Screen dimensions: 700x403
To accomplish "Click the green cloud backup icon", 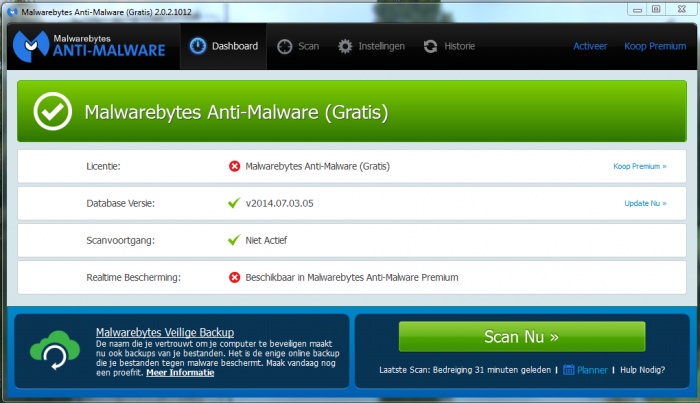I will point(55,350).
